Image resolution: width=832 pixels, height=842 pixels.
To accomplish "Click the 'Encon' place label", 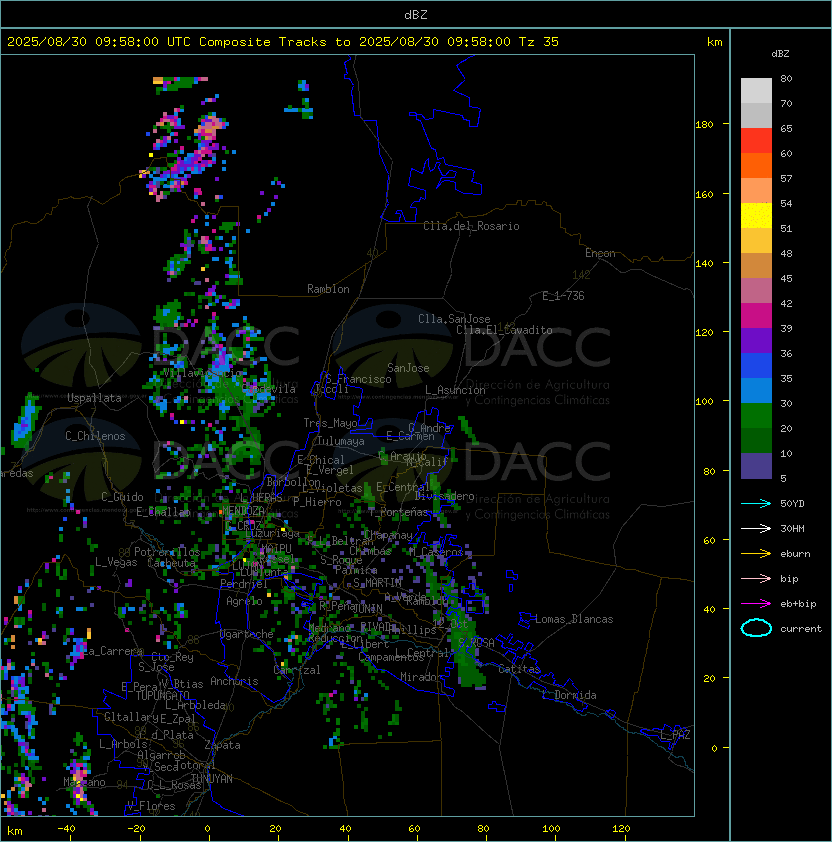I will click(x=600, y=253).
